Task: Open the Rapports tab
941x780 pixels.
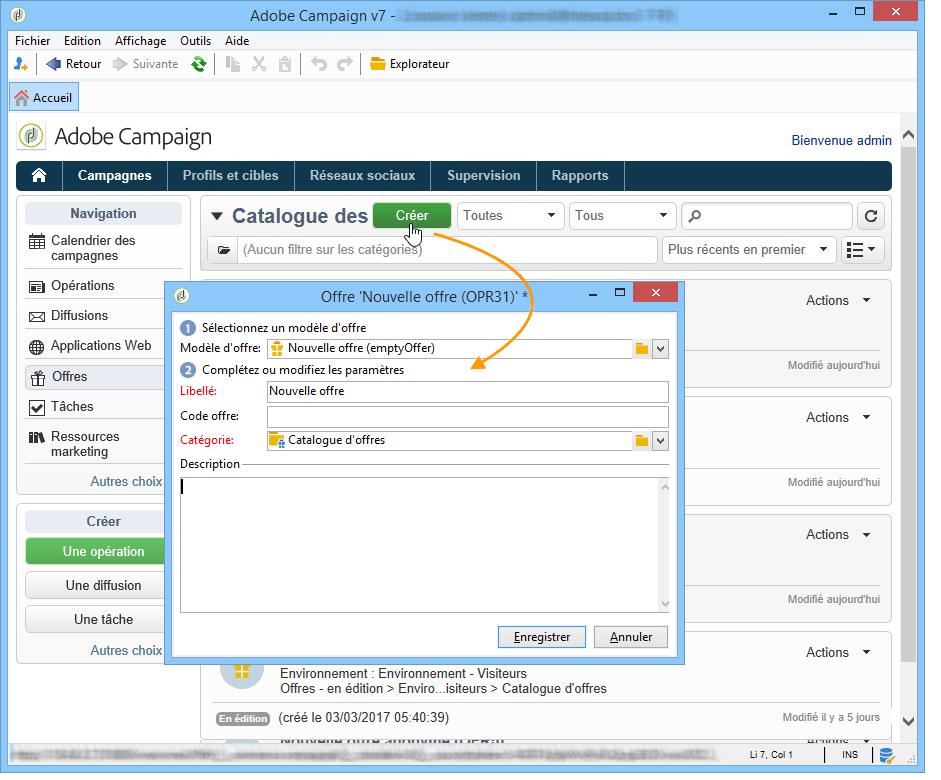Action: [x=580, y=176]
